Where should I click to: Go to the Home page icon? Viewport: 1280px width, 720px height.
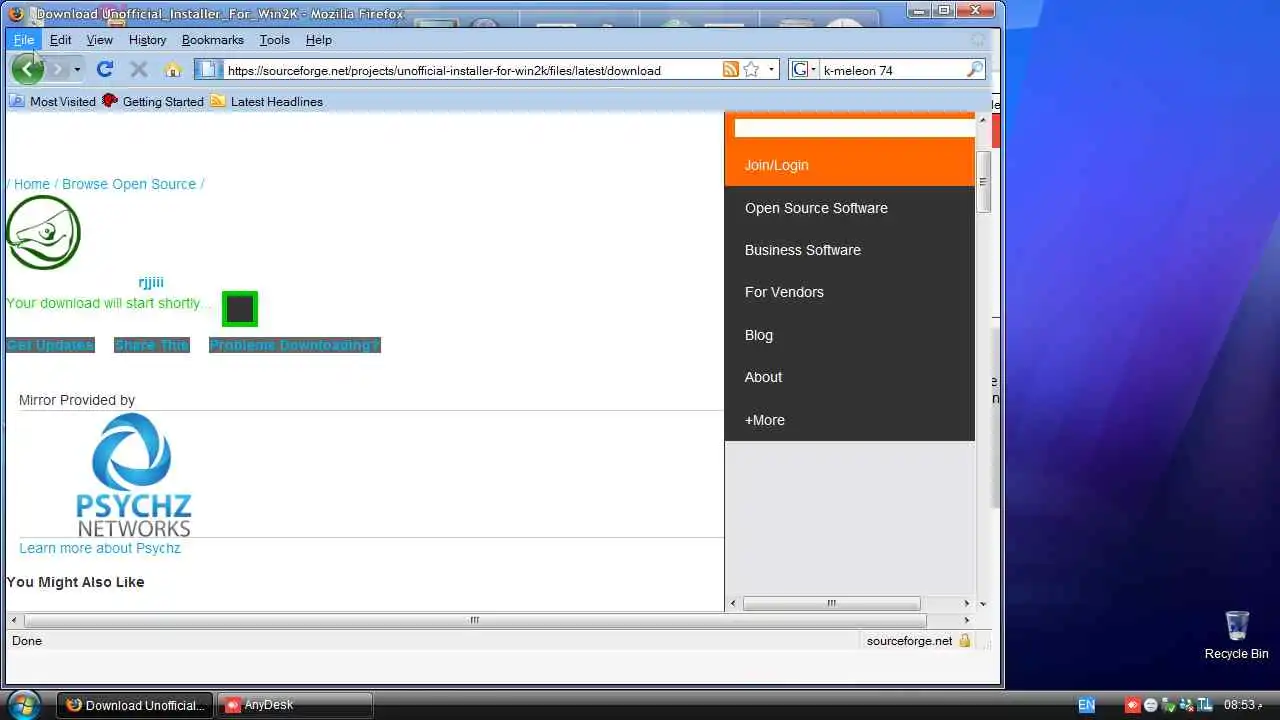point(172,69)
